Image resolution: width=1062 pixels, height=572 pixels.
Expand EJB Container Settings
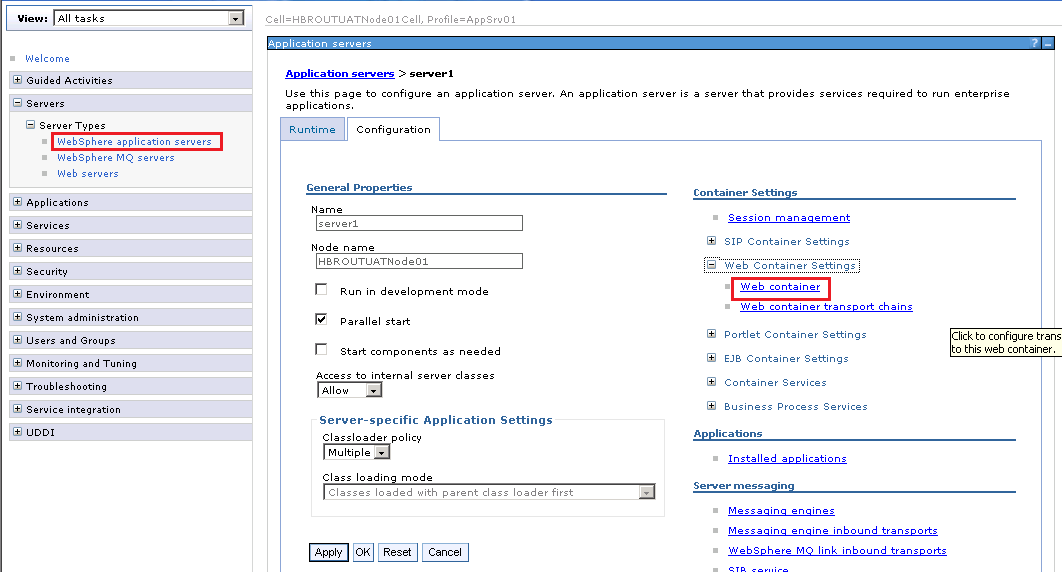point(711,357)
